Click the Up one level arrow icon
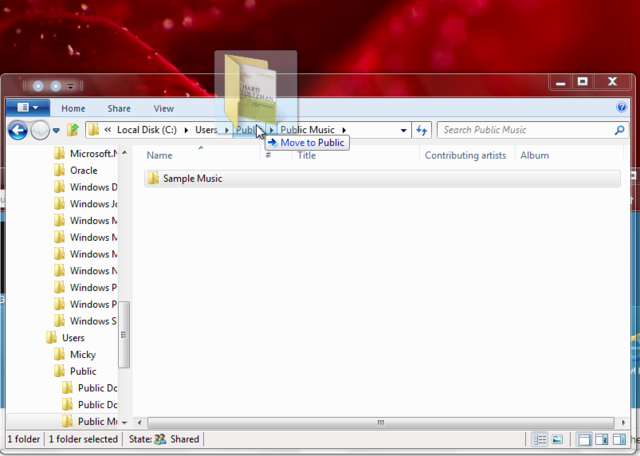 click(x=73, y=130)
